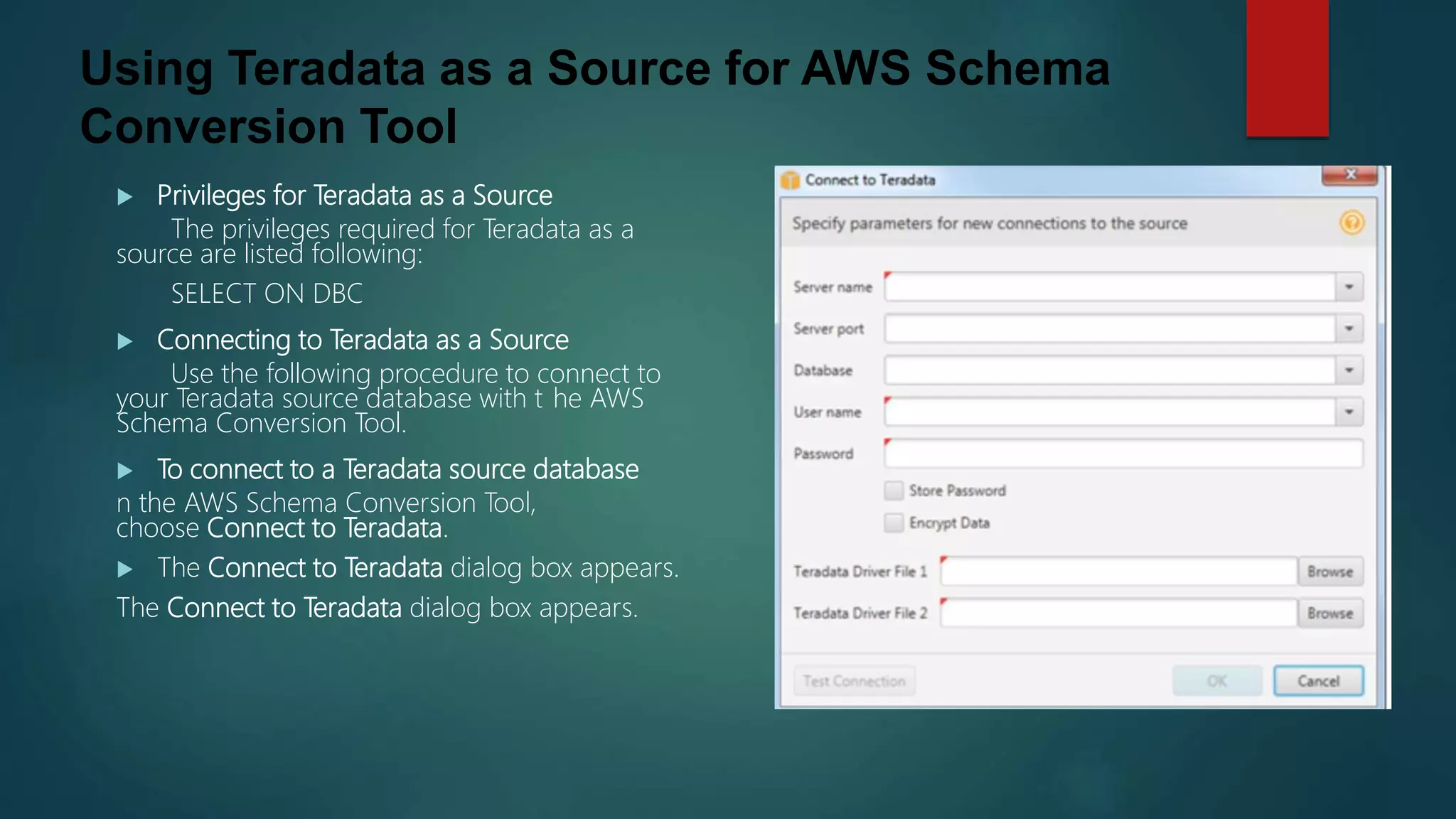Click the Teradata Driver File 1 path field
Viewport: 1456px width, 819px height.
click(1118, 572)
